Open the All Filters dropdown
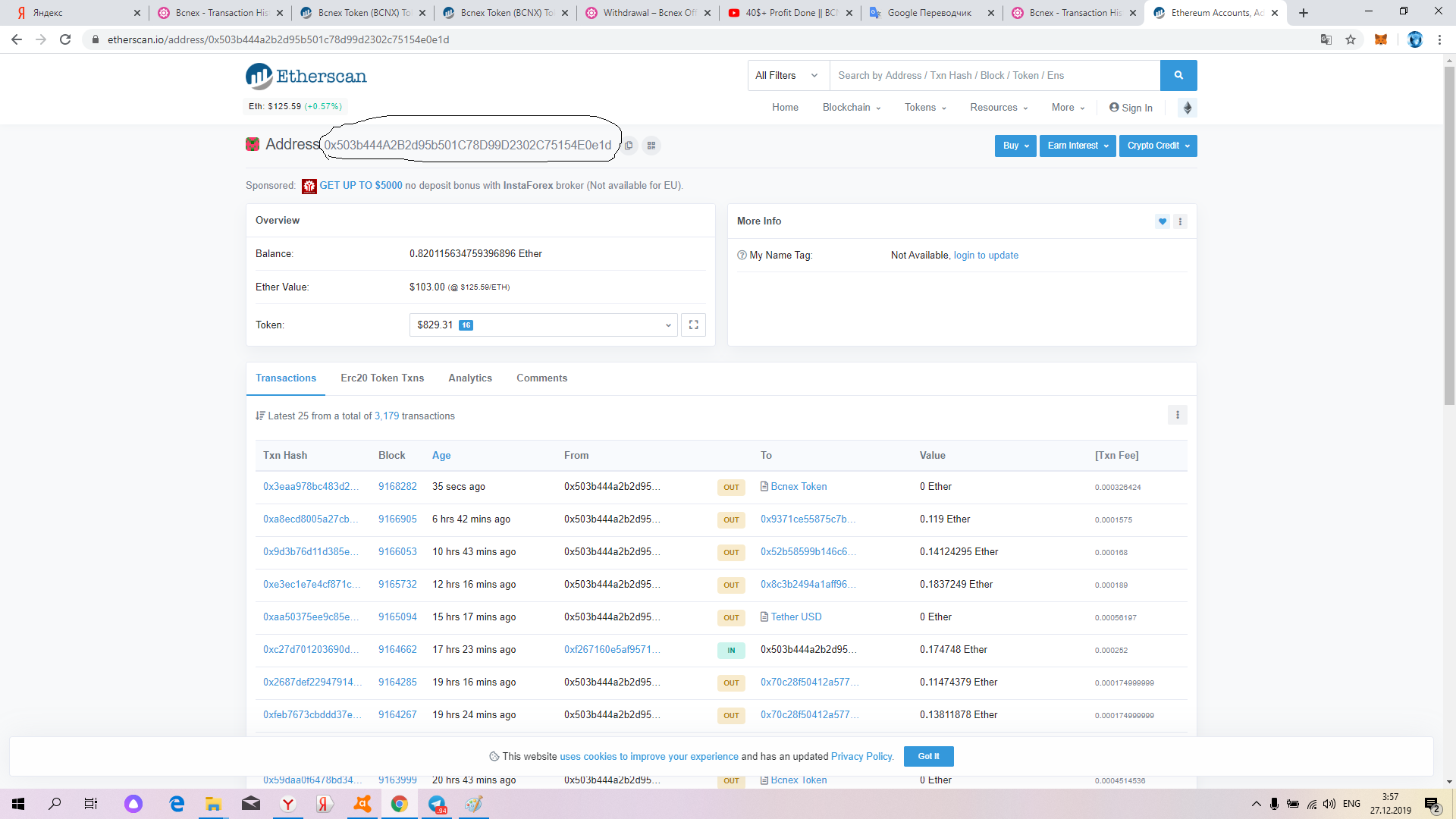 pos(787,75)
